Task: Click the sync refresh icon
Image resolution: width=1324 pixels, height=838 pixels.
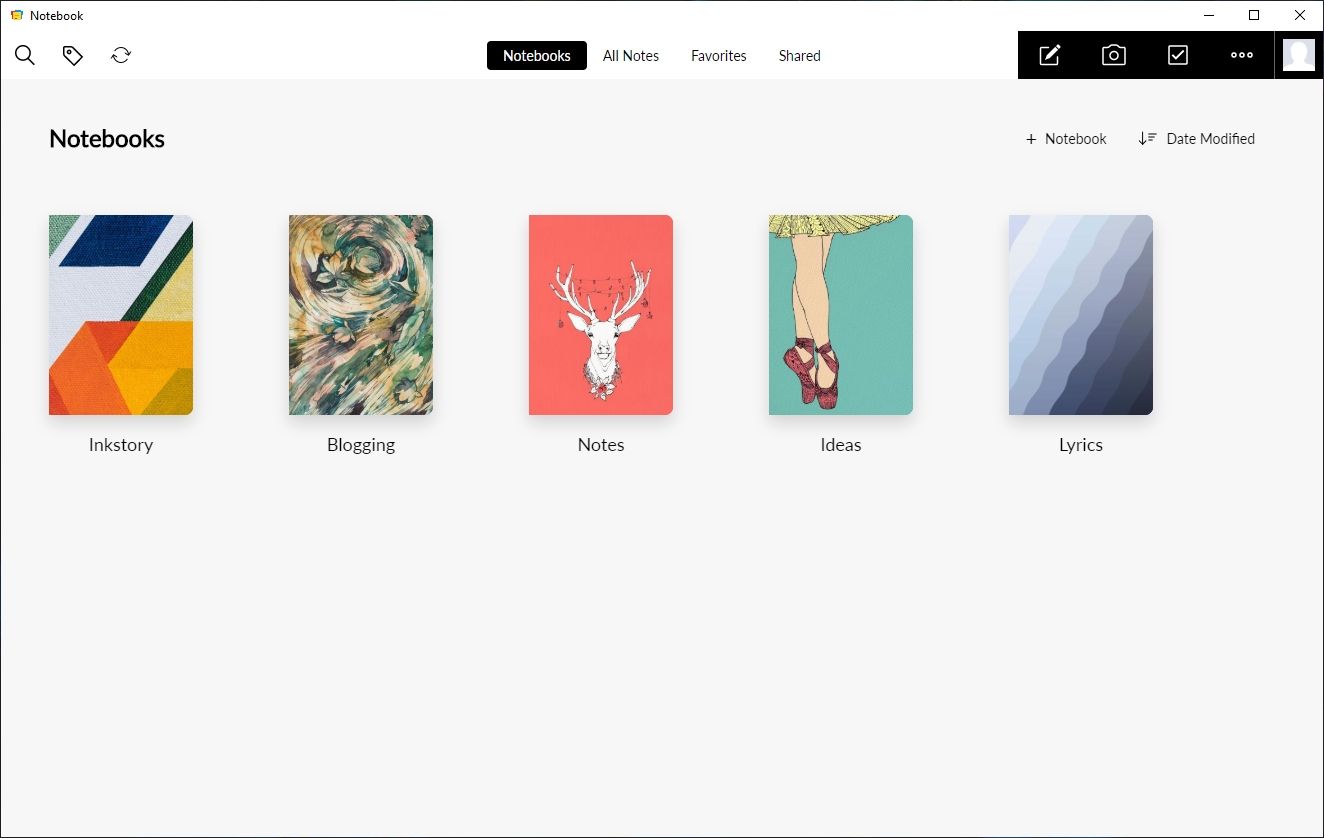Action: tap(121, 56)
